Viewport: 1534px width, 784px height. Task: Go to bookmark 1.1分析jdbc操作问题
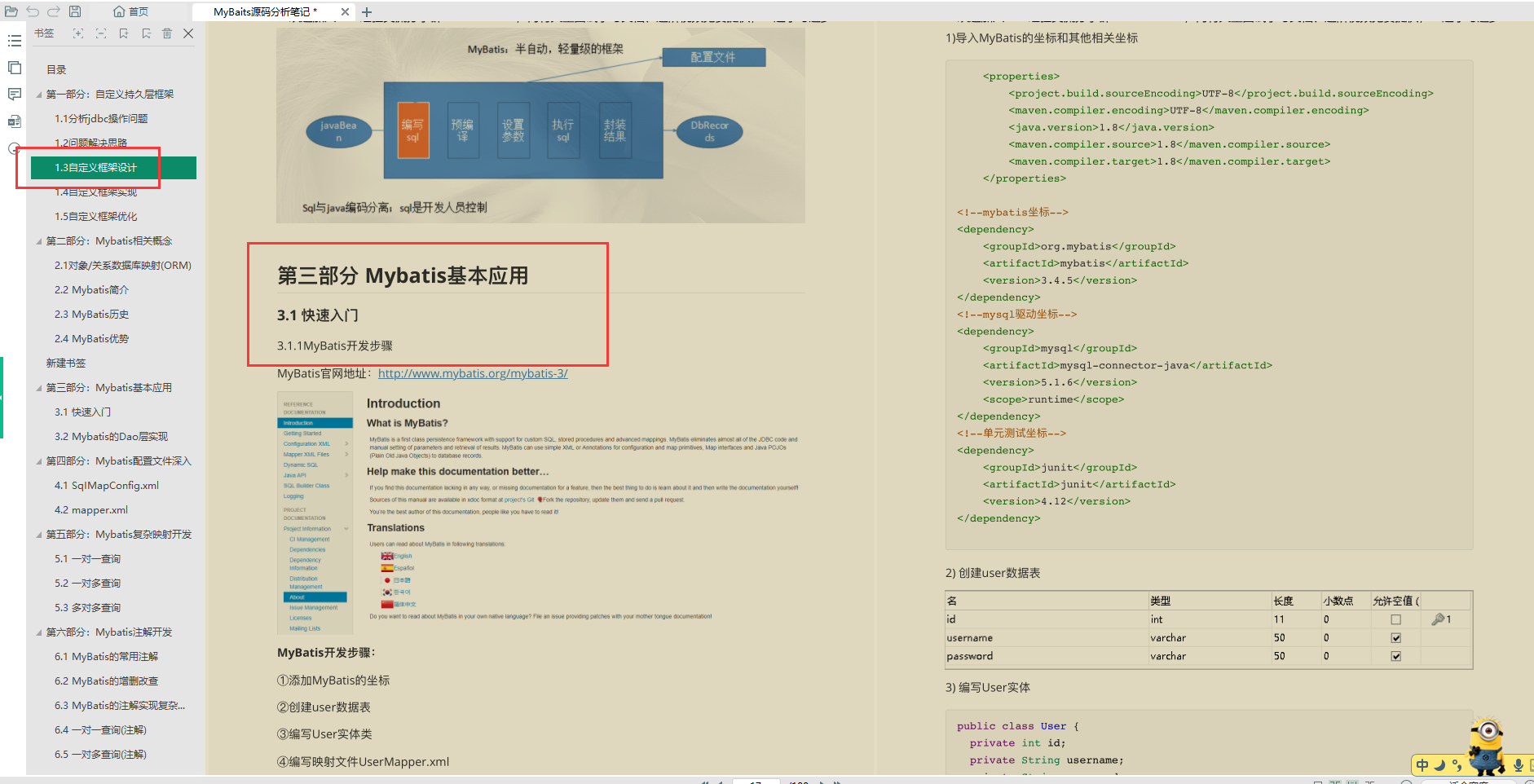(101, 119)
